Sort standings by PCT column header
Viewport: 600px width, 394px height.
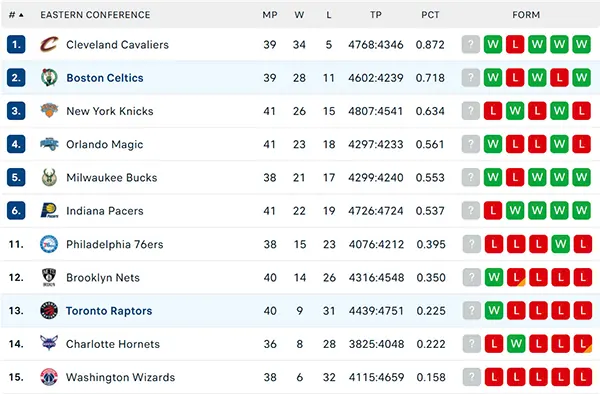[x=430, y=15]
